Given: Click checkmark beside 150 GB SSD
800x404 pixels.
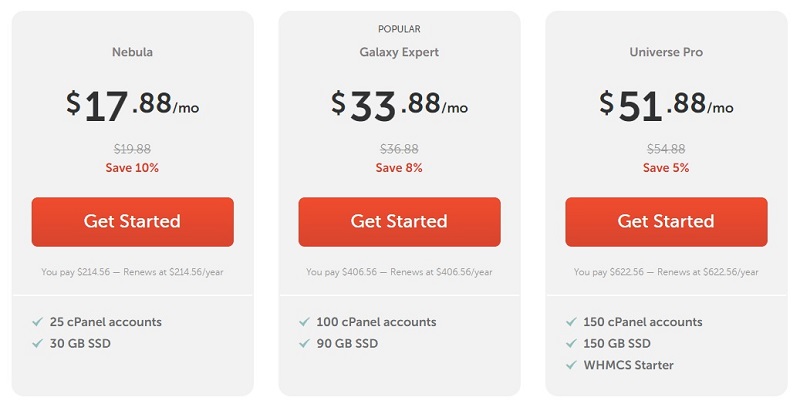Looking at the screenshot, I should (x=572, y=343).
